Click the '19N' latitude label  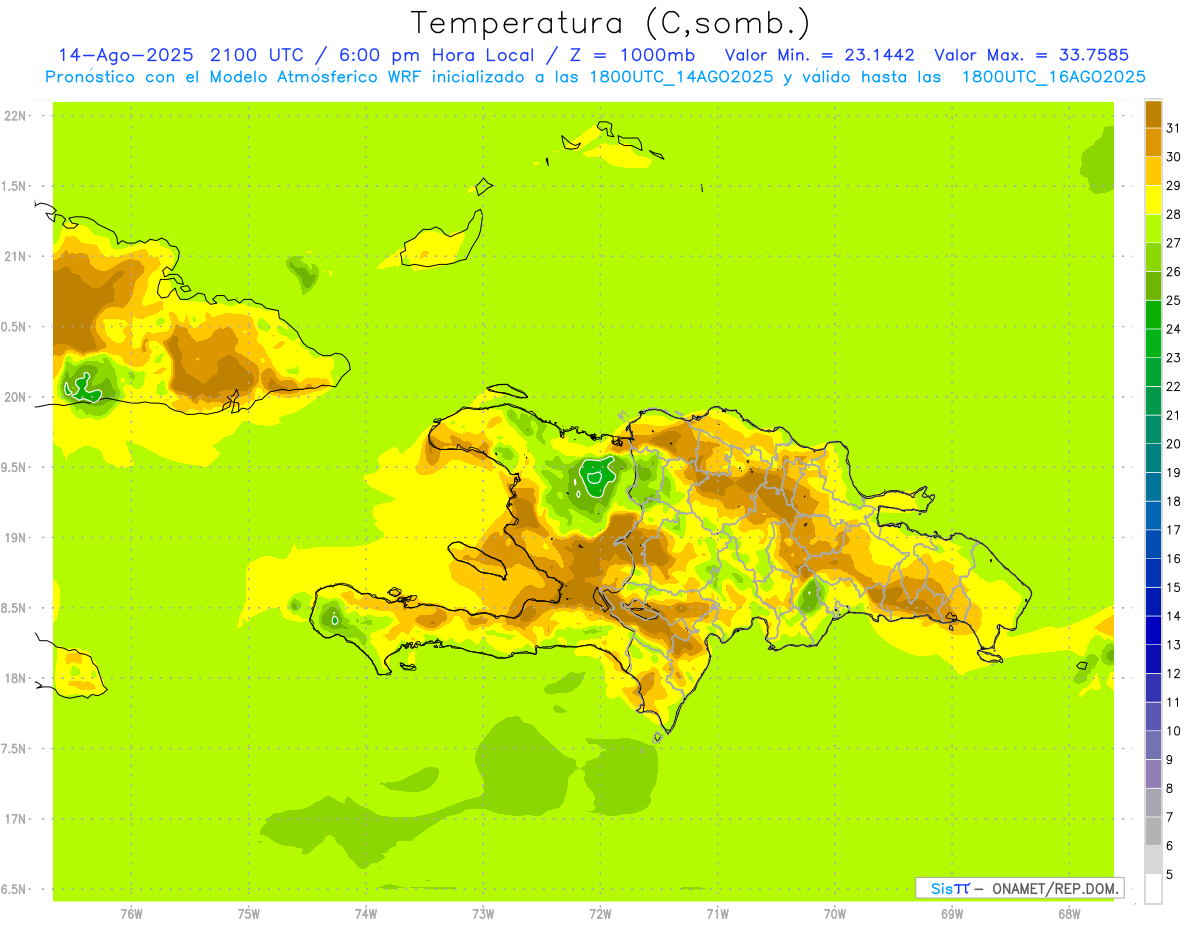[x=17, y=537]
